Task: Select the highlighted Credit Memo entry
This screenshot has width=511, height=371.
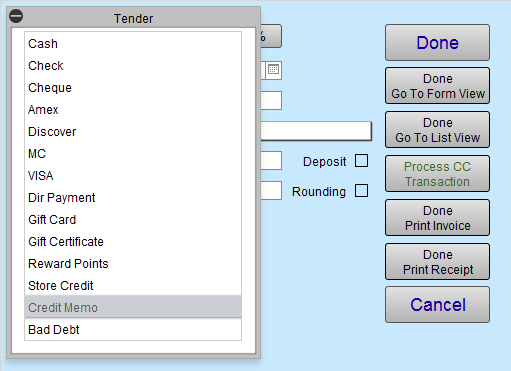Action: click(133, 307)
